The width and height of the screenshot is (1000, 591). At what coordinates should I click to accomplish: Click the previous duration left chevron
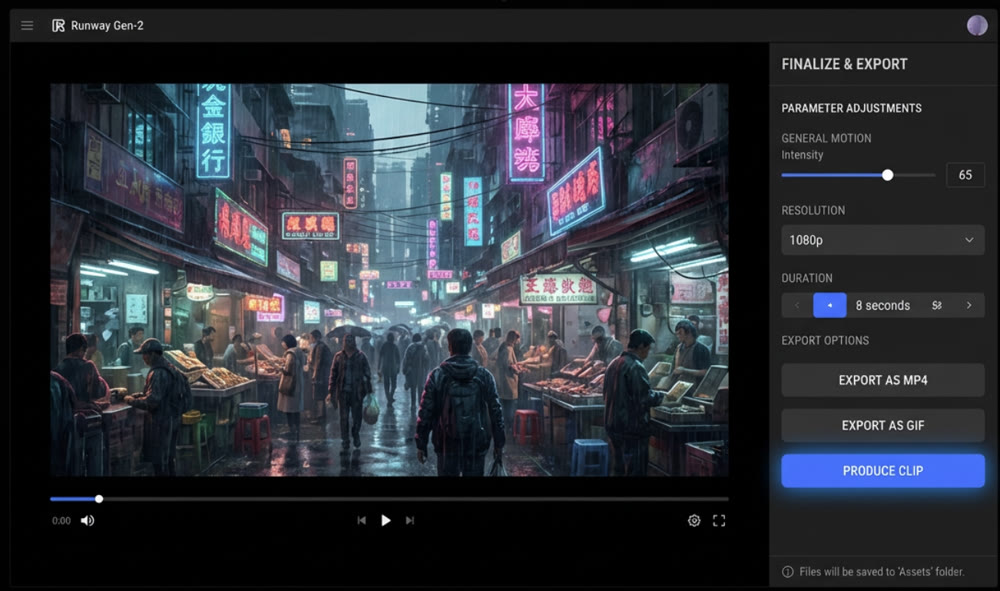click(796, 305)
